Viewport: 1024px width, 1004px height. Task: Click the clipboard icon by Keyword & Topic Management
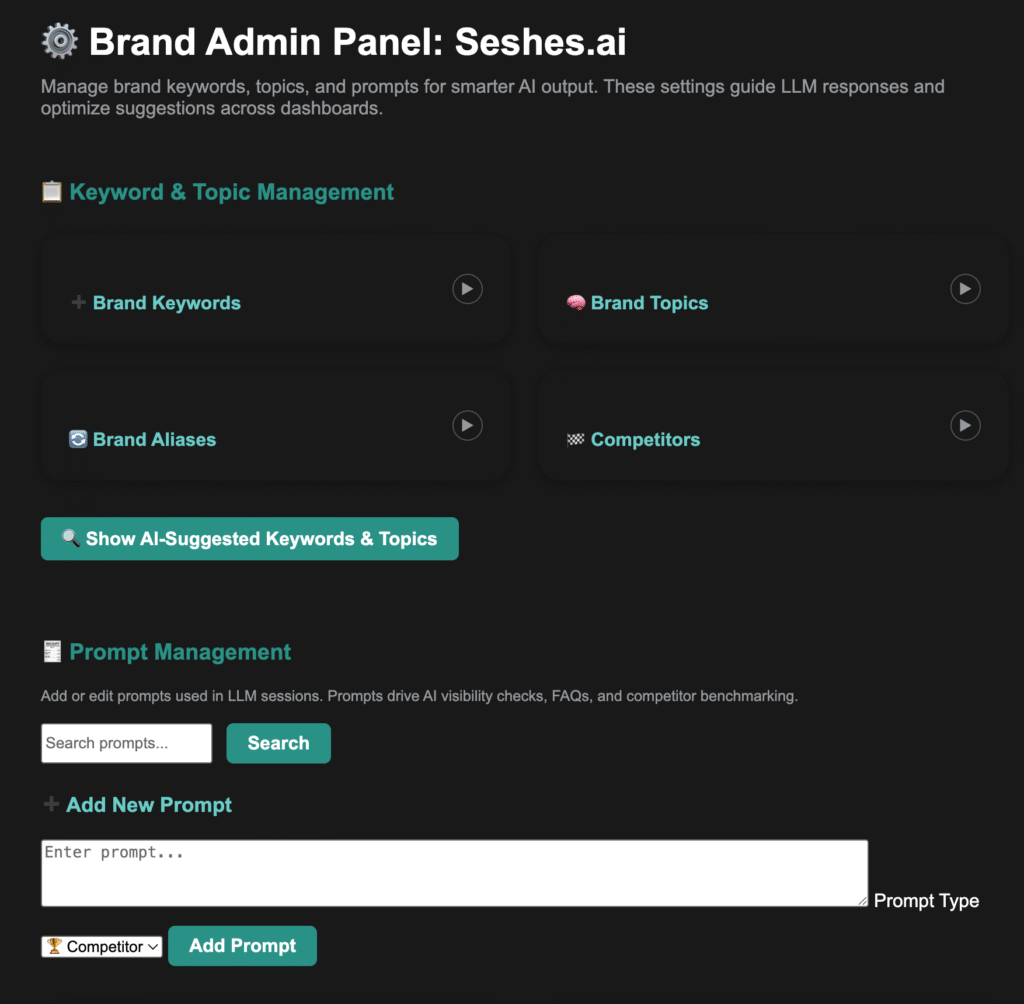click(52, 192)
